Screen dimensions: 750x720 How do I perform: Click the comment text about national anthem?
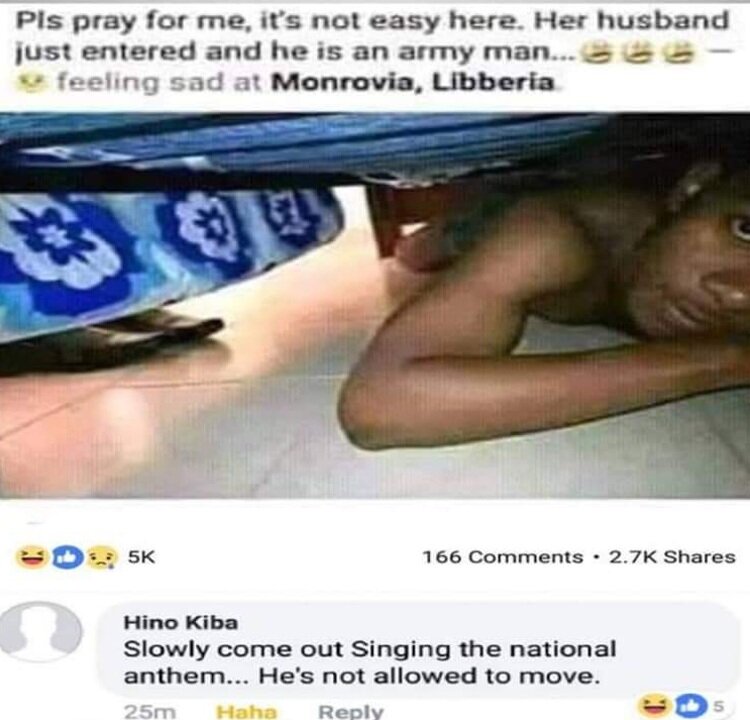(x=370, y=663)
